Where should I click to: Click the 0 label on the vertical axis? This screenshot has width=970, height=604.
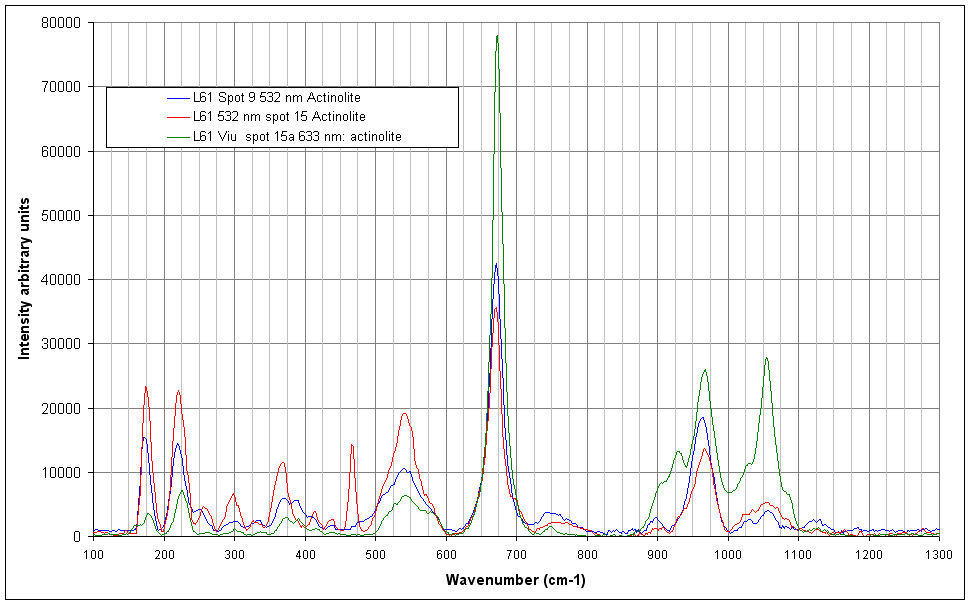[77, 537]
